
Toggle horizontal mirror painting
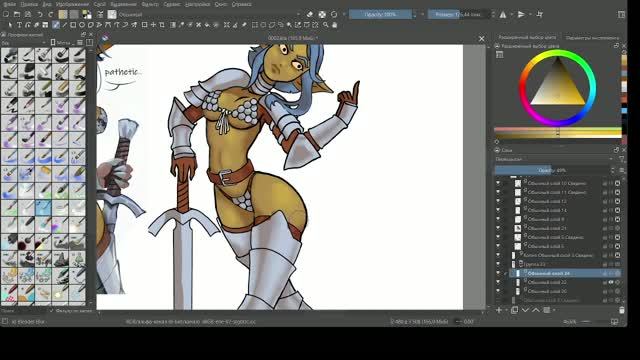pos(503,14)
